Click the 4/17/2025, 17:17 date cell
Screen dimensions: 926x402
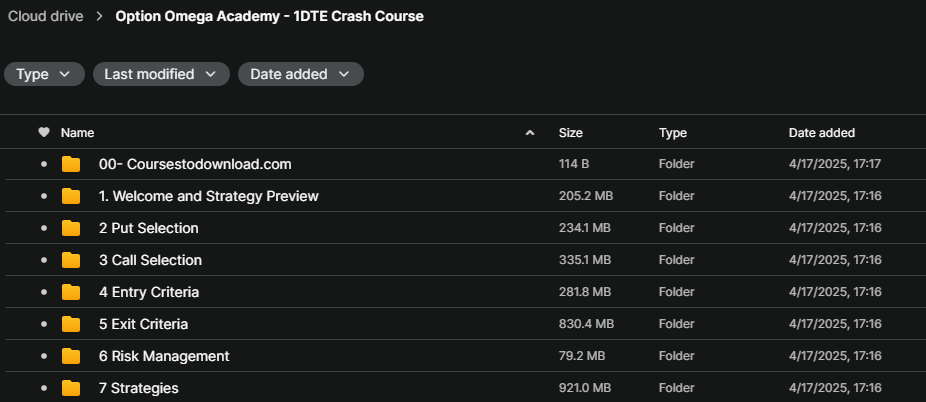pos(835,164)
